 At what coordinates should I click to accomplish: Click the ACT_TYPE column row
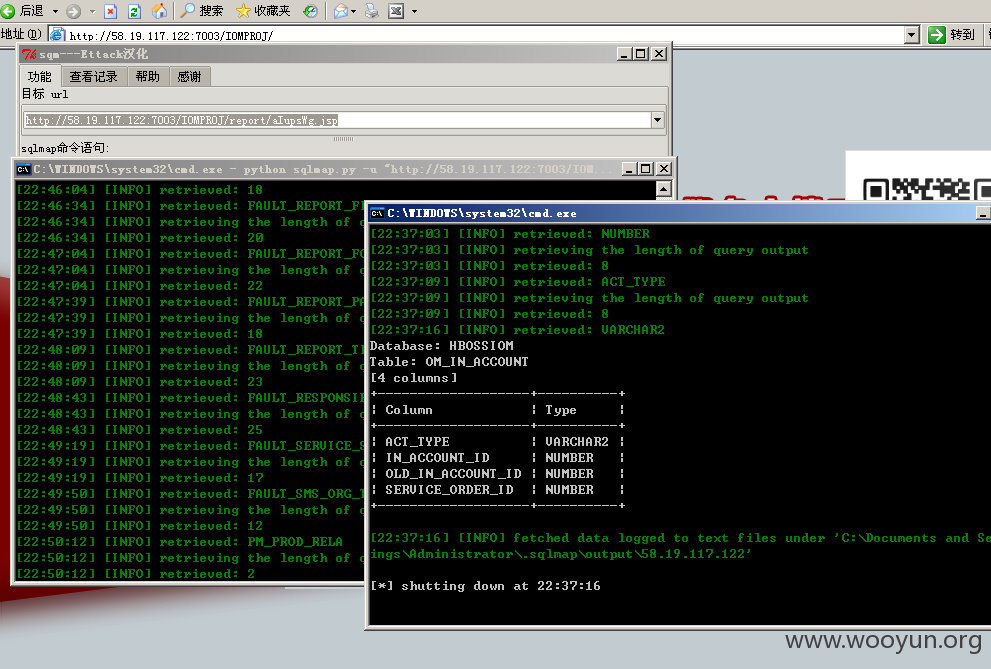click(497, 442)
